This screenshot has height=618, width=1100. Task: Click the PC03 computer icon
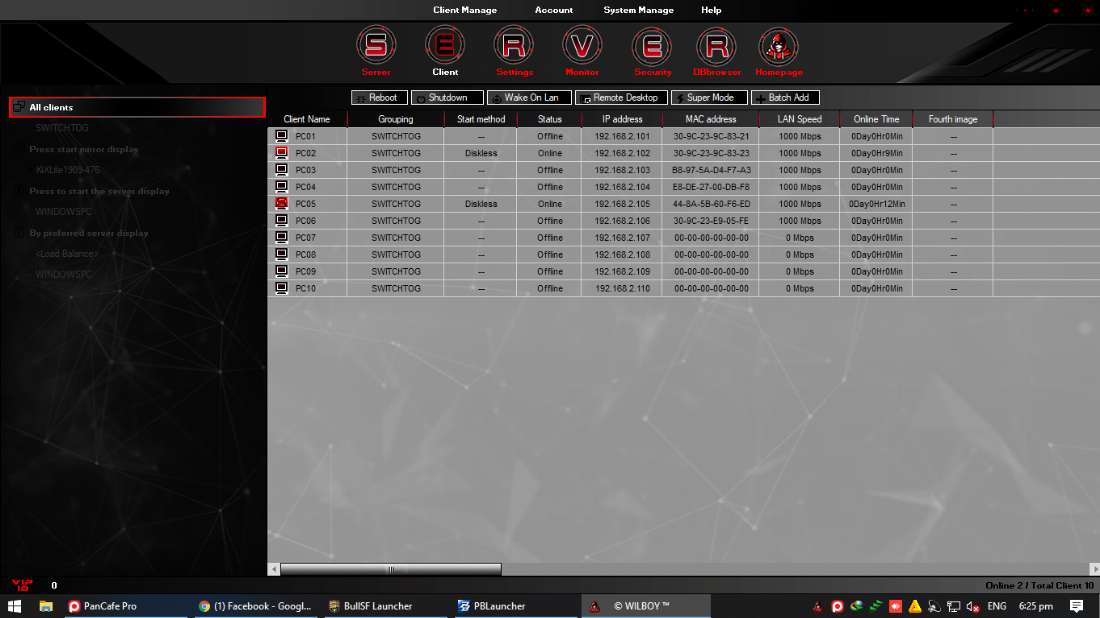pos(281,169)
